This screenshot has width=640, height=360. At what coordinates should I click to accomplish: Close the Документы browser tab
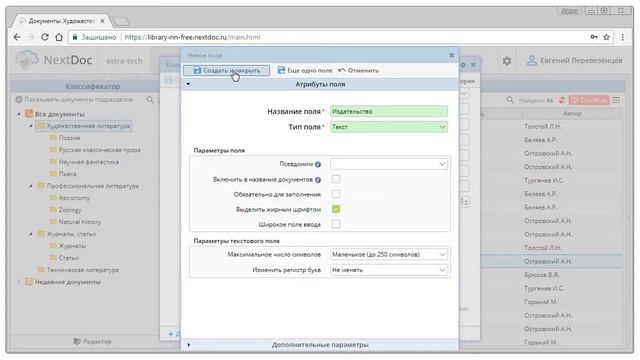click(102, 21)
